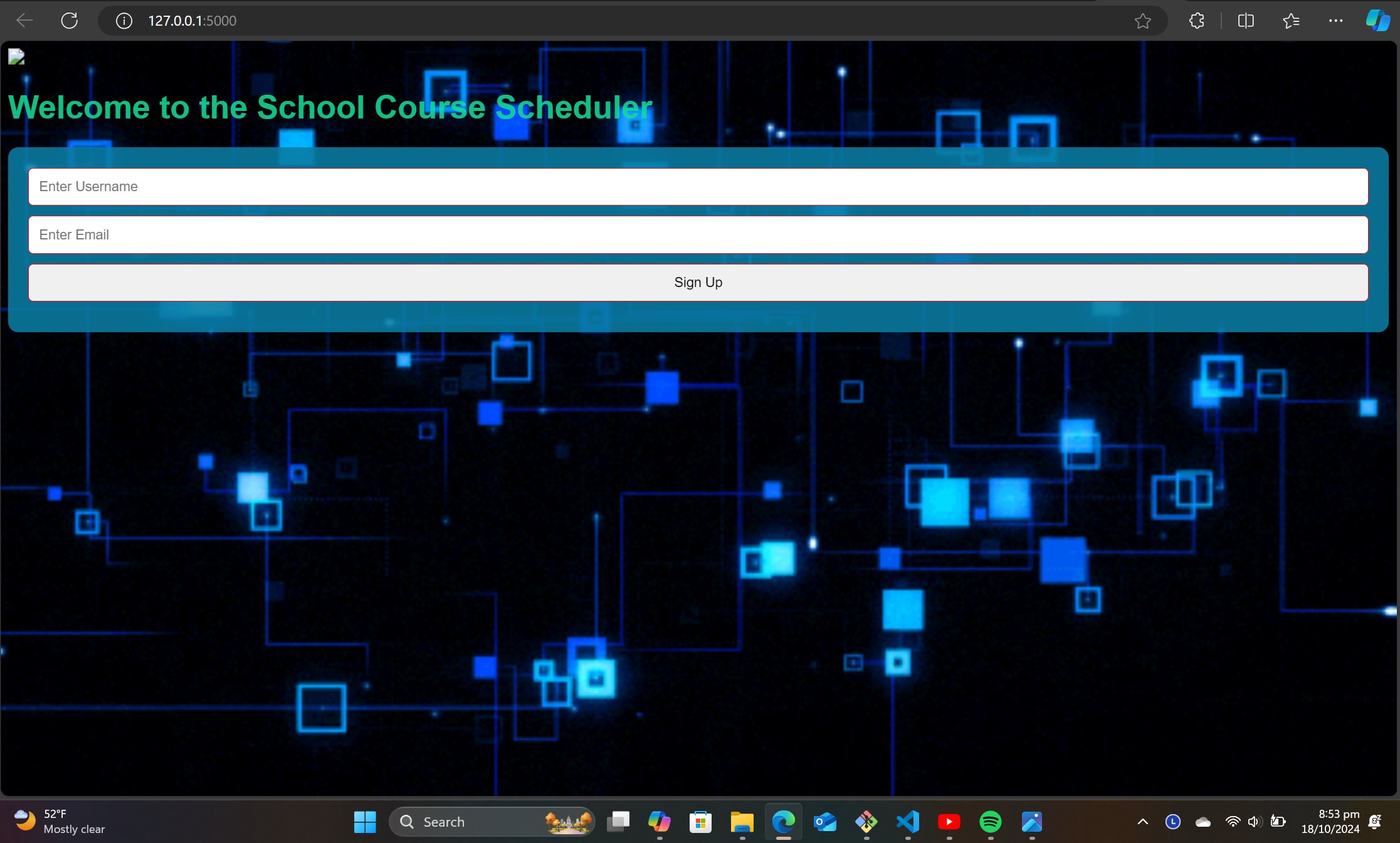Click the Enter Username field

point(698,187)
